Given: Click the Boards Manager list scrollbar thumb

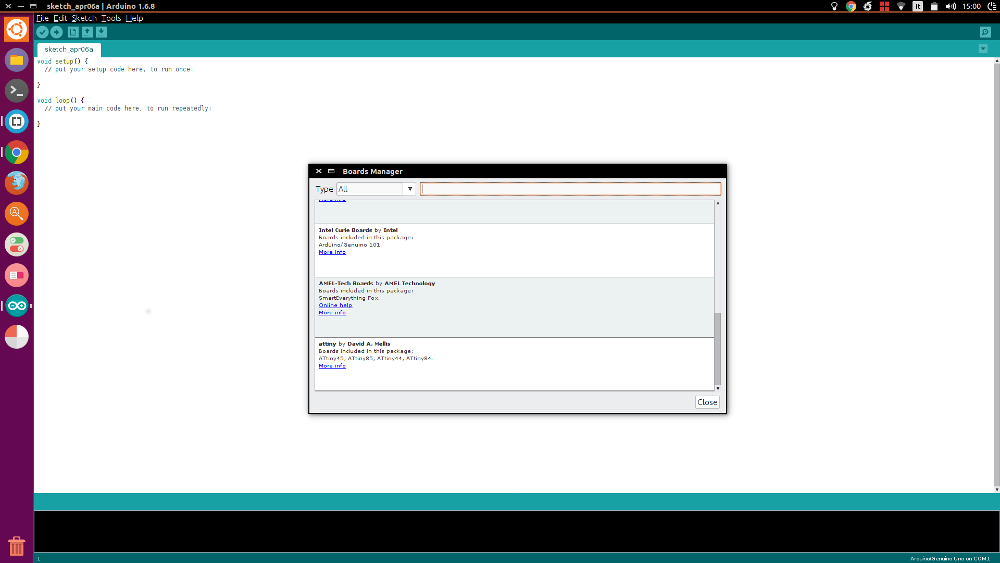Looking at the screenshot, I should [717, 349].
